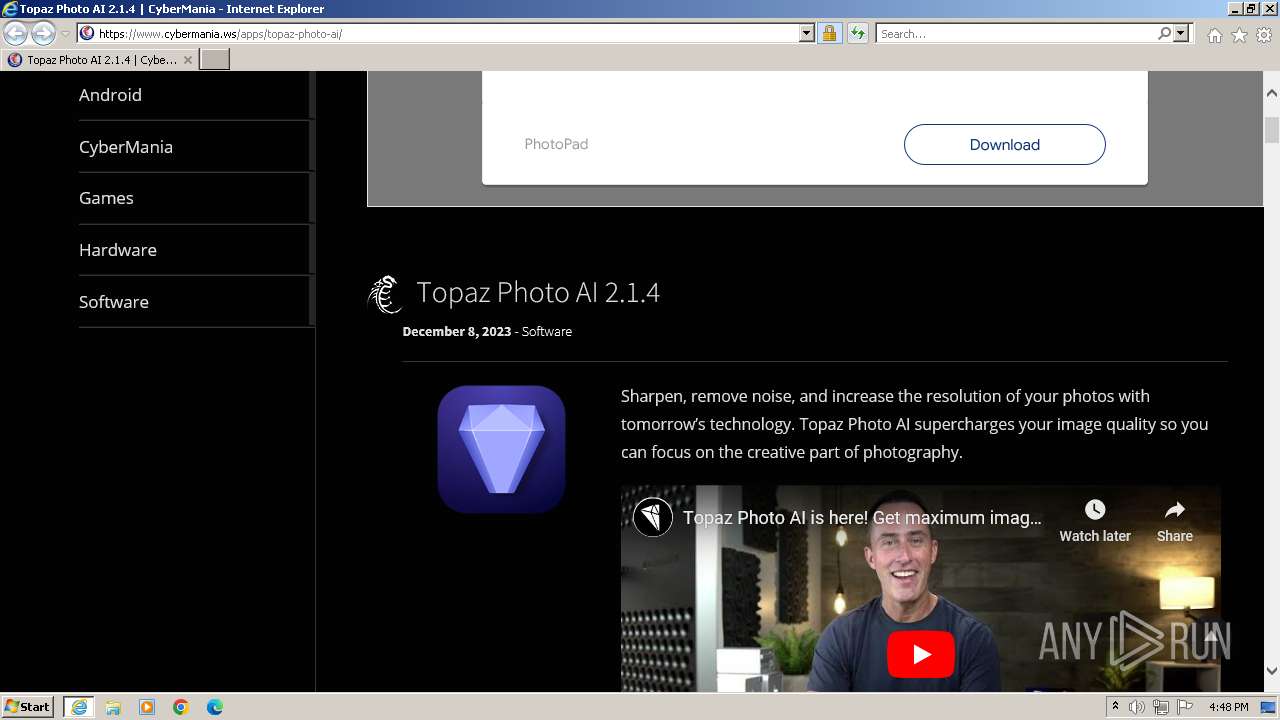Click the magnifier search icon
Image resolution: width=1280 pixels, height=720 pixels.
(x=1164, y=34)
